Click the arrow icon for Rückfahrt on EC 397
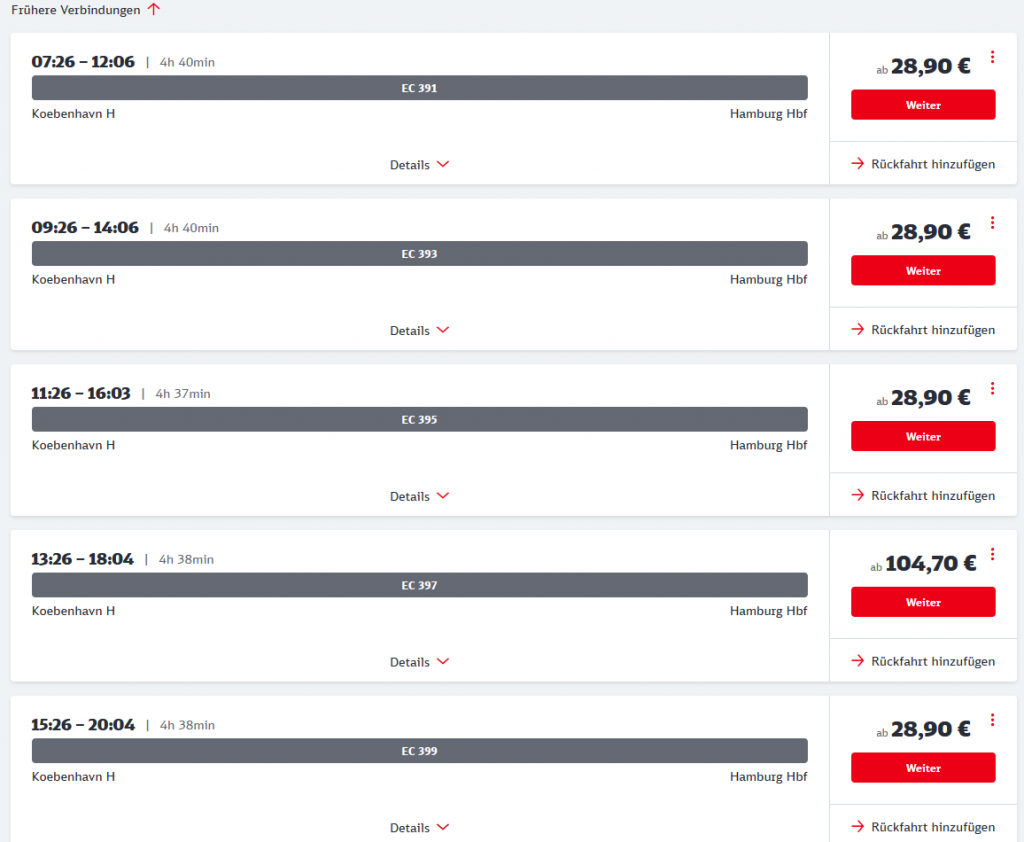 (857, 661)
